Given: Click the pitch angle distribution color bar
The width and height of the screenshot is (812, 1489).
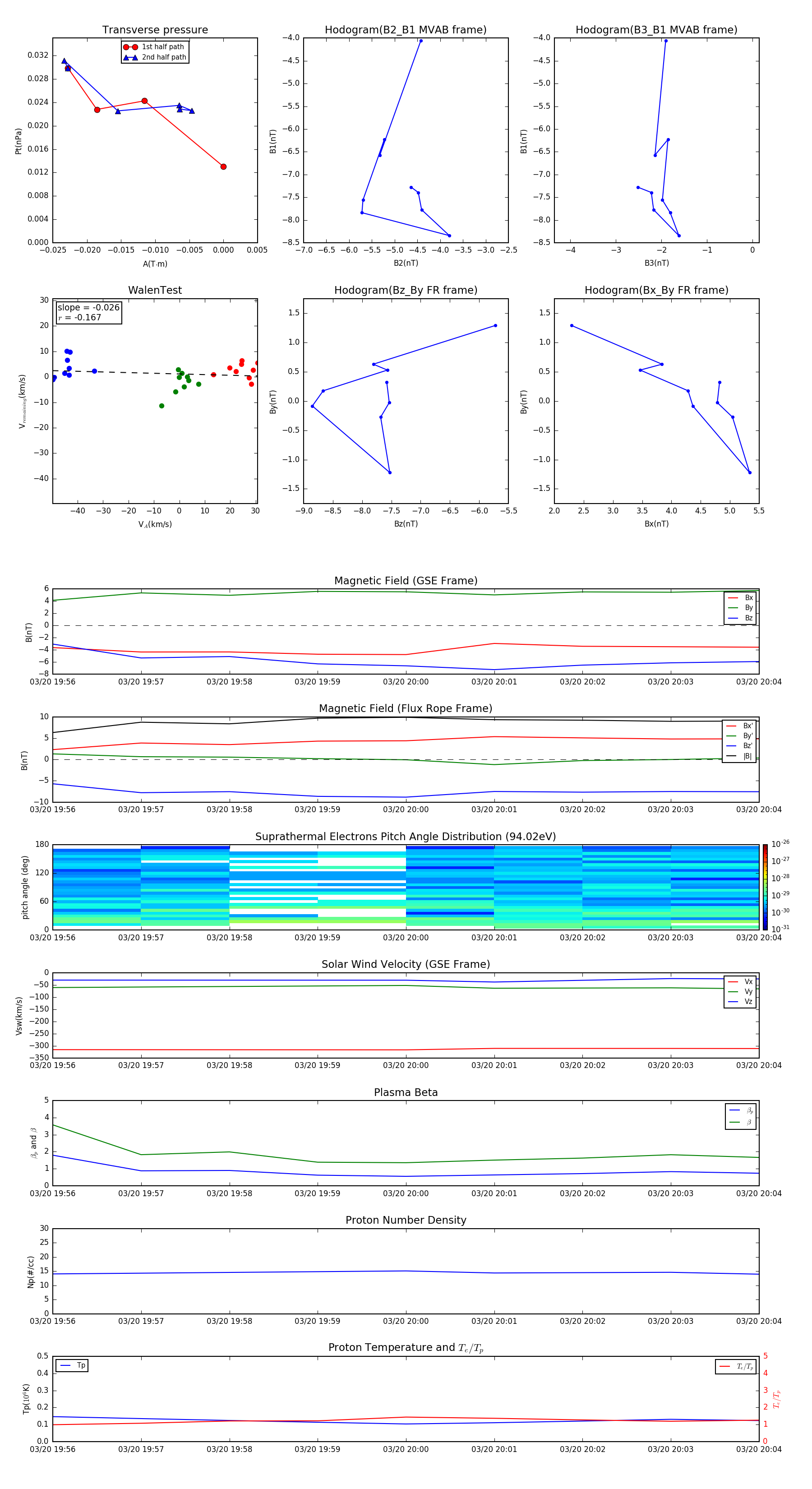Looking at the screenshot, I should (x=765, y=887).
